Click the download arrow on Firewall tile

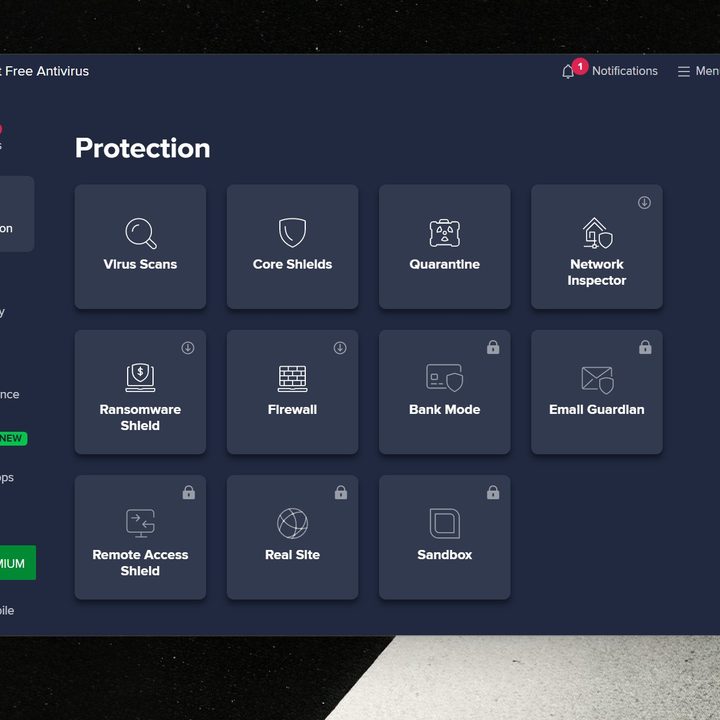coord(340,348)
